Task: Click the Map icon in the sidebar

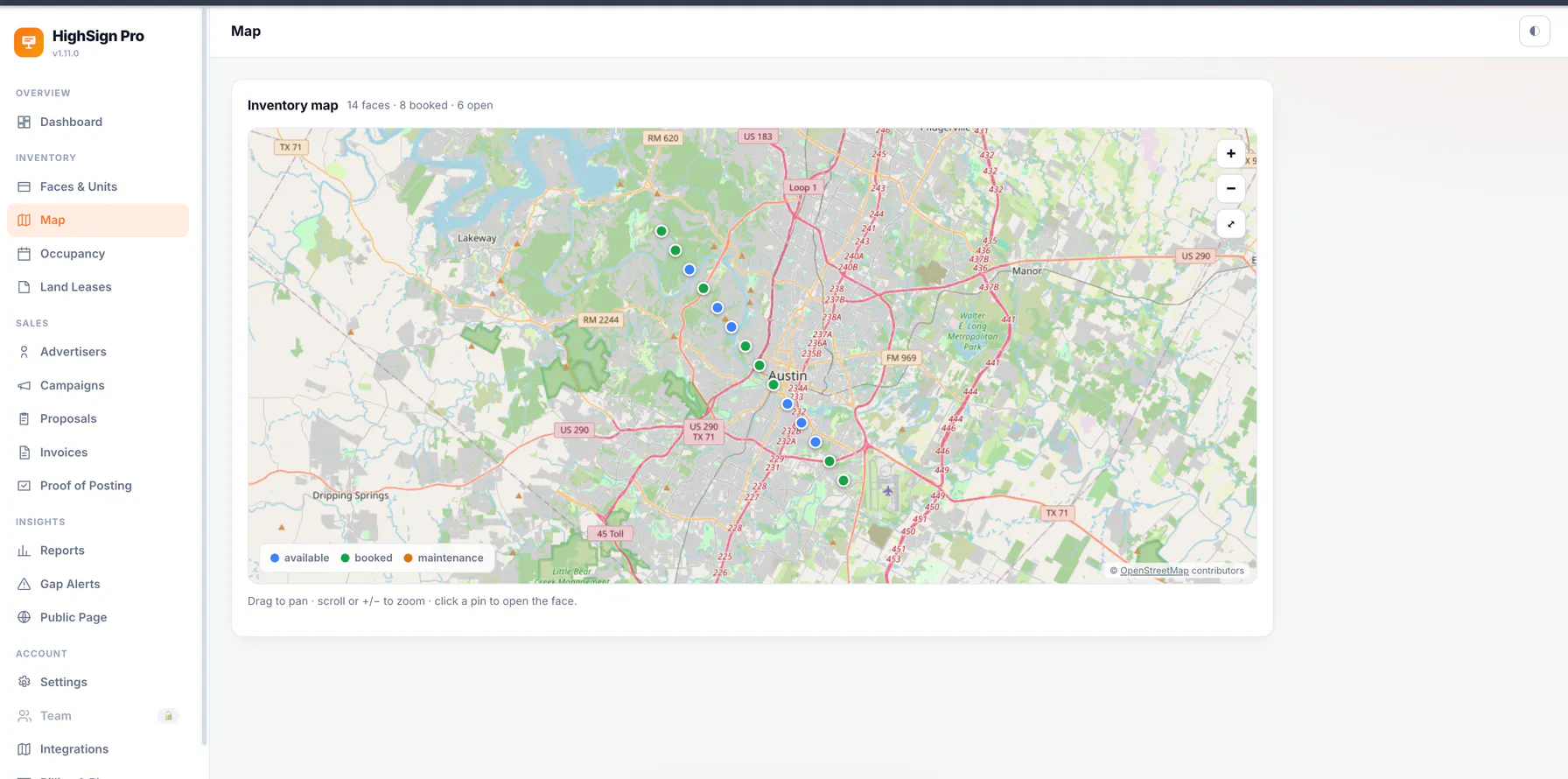Action: tap(24, 220)
